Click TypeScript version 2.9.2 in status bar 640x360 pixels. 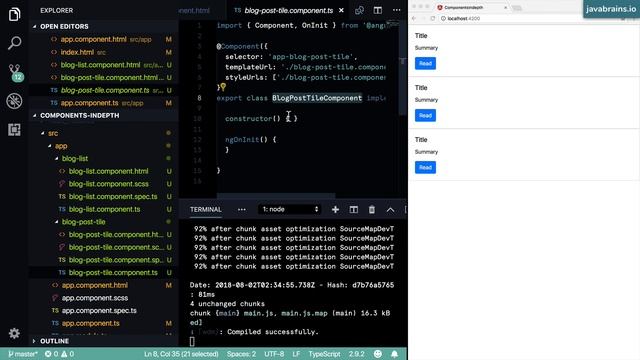coord(356,354)
